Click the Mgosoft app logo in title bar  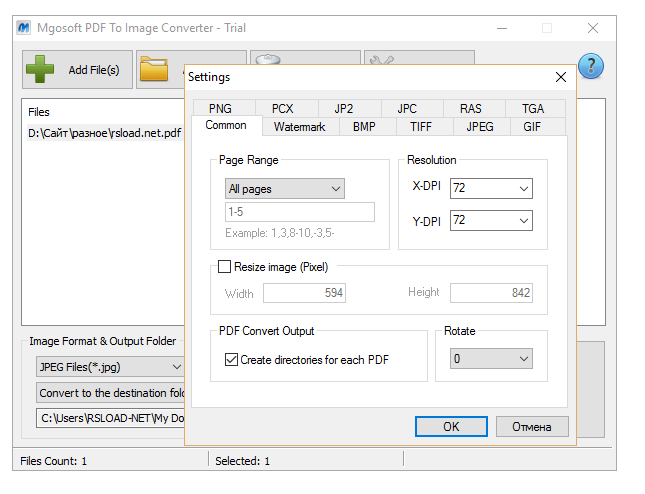(x=24, y=28)
